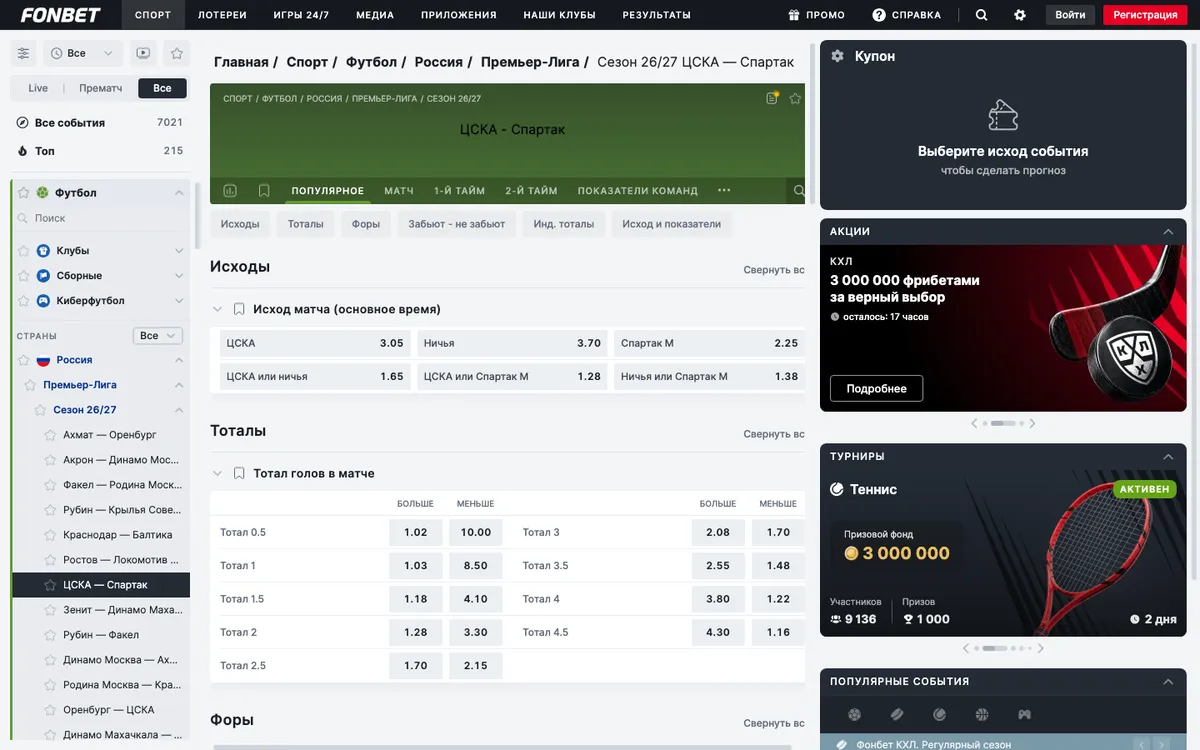Switch to the 1-й тайм tab
Screen dimensions: 1200x750
point(459,191)
